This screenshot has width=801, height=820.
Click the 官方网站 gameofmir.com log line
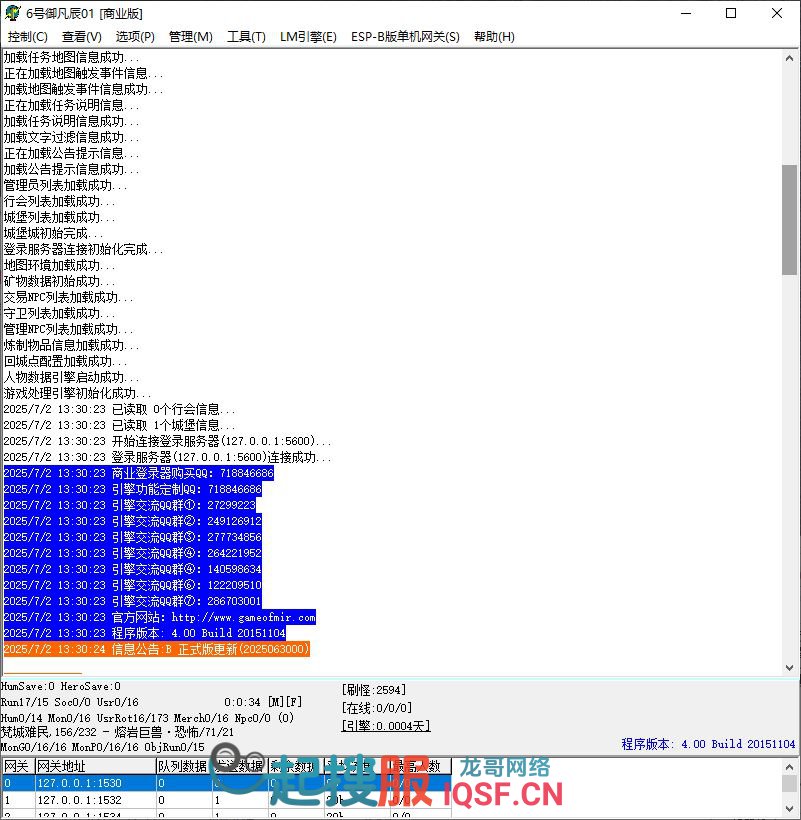click(x=160, y=618)
